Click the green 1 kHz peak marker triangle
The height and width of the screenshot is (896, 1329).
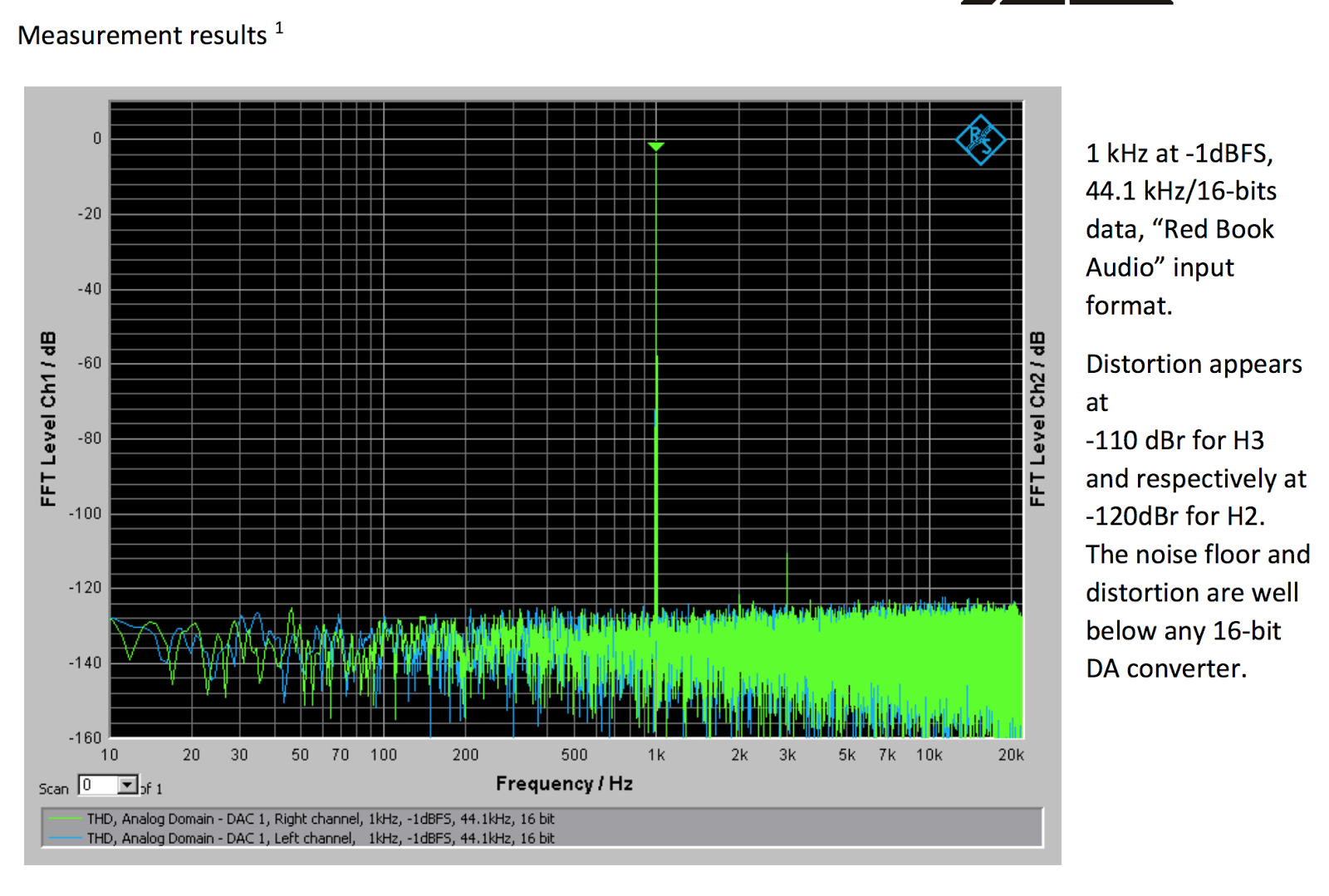pyautogui.click(x=656, y=147)
